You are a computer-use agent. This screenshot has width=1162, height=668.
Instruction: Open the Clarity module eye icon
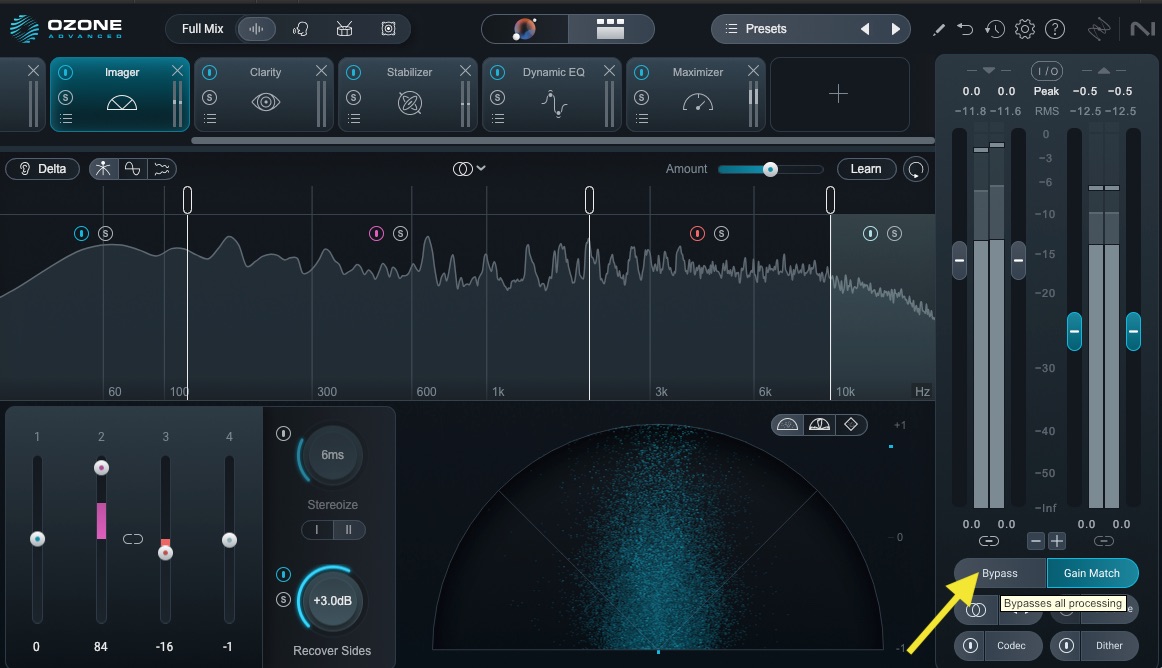265,102
